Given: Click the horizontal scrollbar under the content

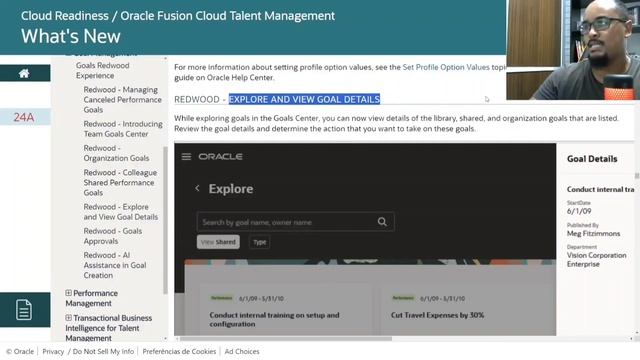Looking at the screenshot, I should point(286,338).
